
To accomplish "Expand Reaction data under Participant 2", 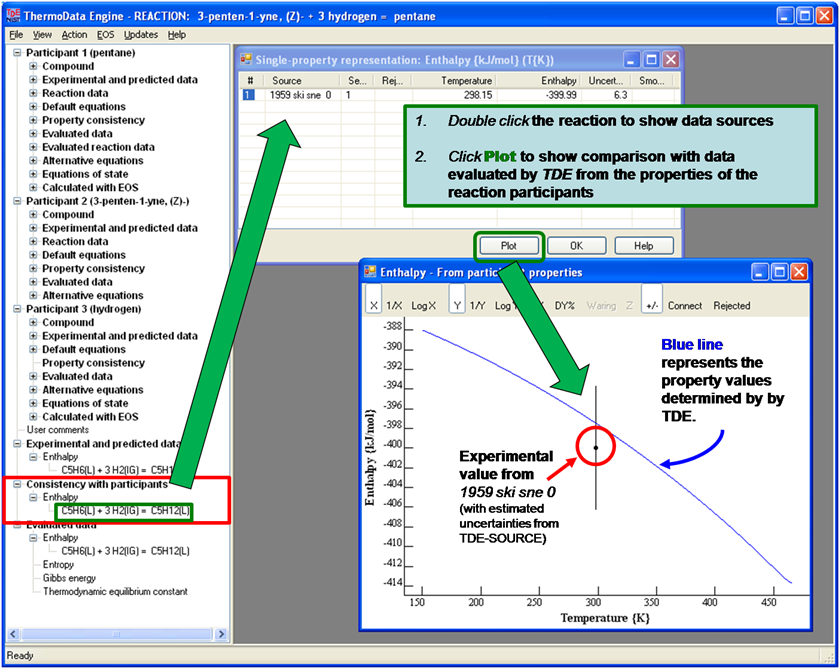I will 33,242.
